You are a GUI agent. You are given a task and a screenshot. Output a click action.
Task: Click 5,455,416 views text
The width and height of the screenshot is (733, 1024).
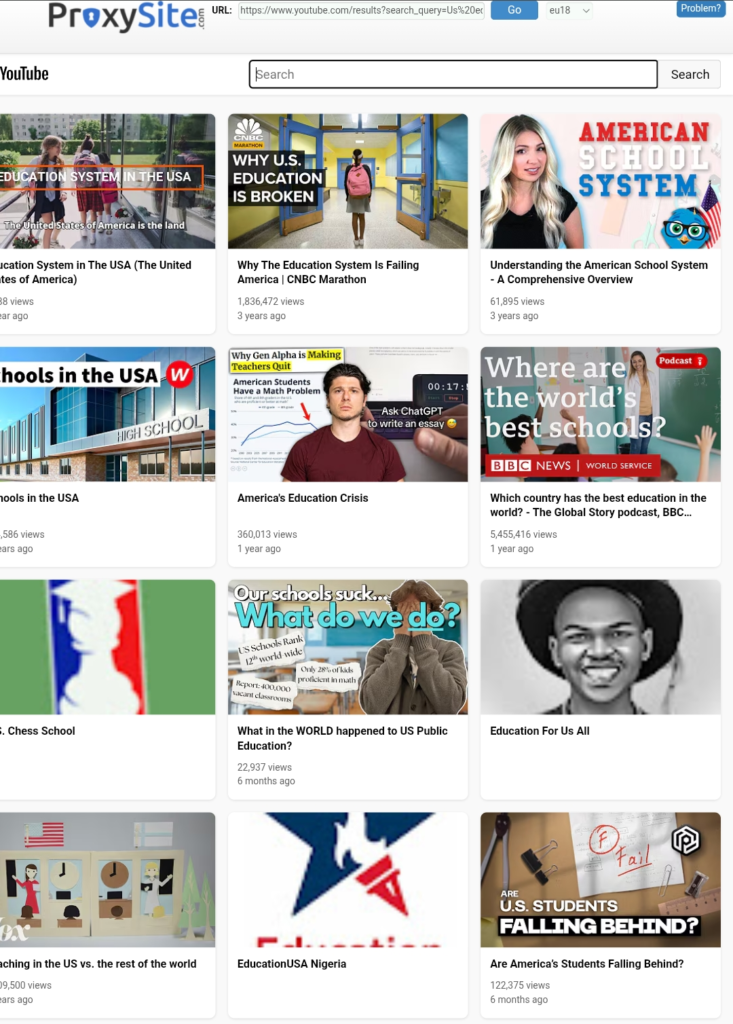pos(523,534)
